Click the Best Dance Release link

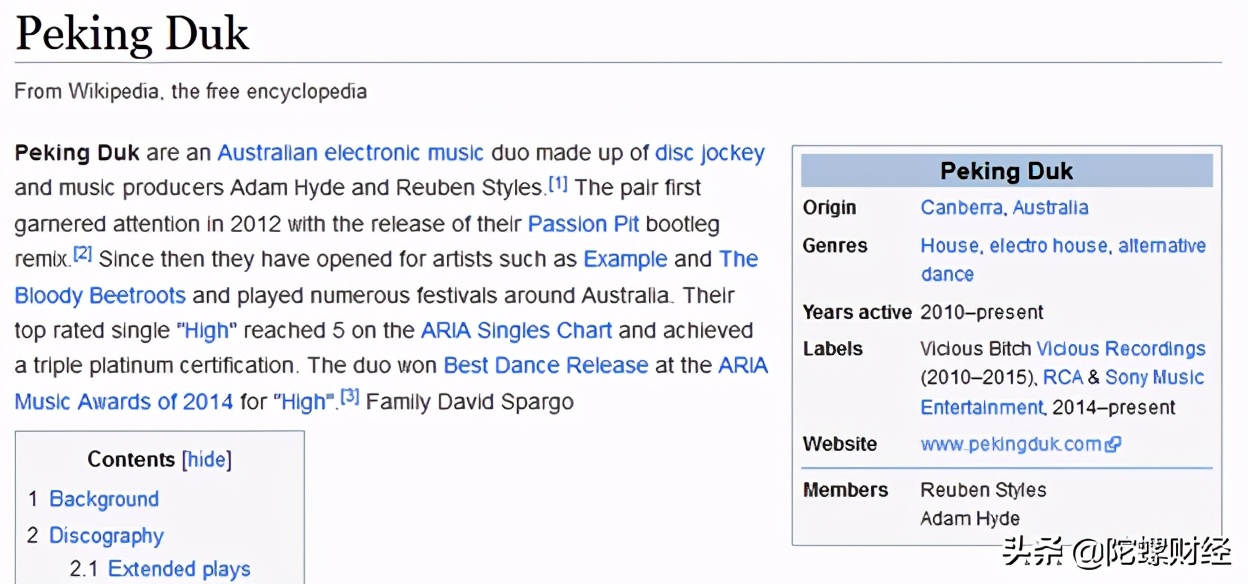[546, 366]
